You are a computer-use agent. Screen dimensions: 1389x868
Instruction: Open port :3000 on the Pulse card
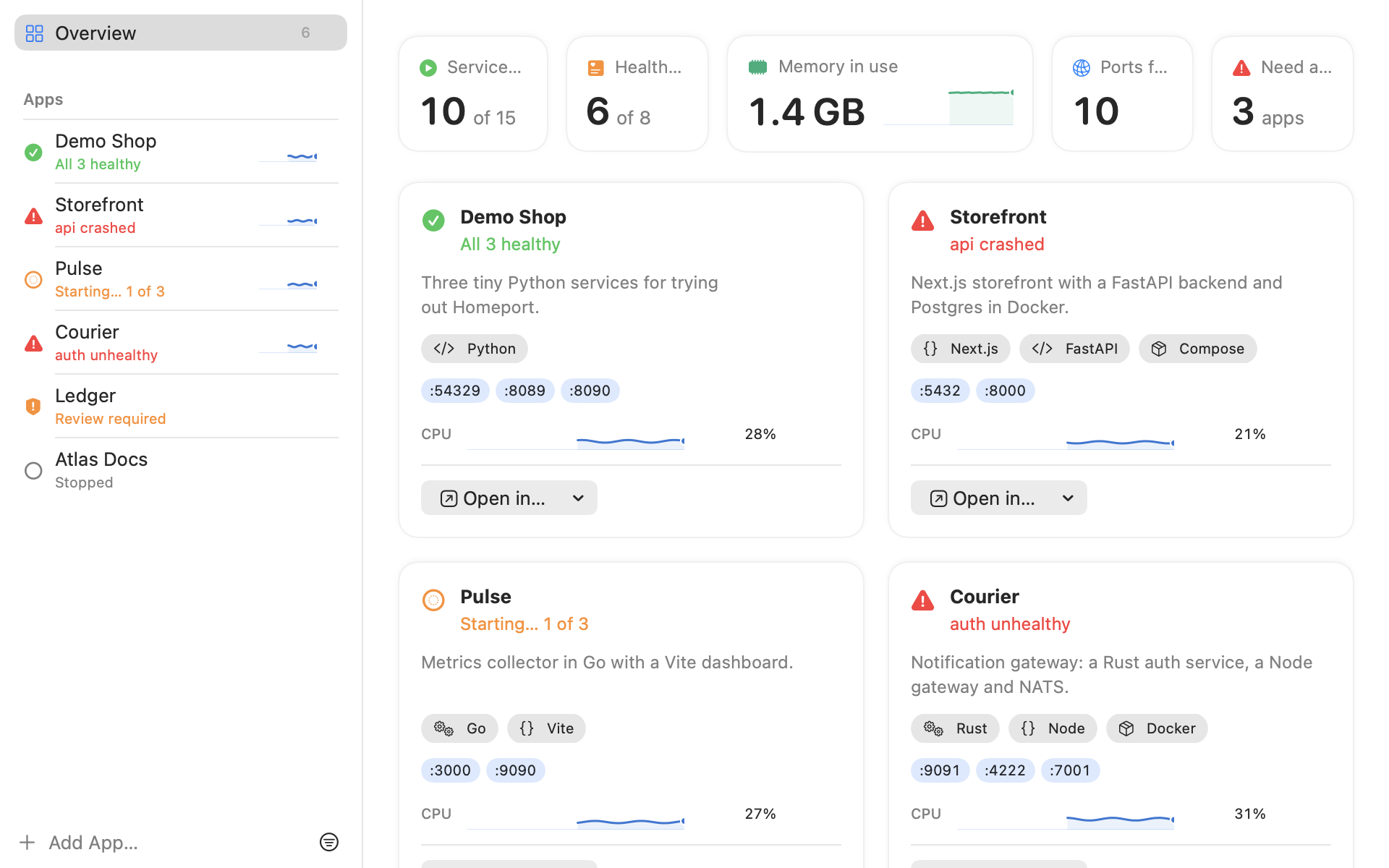[451, 770]
